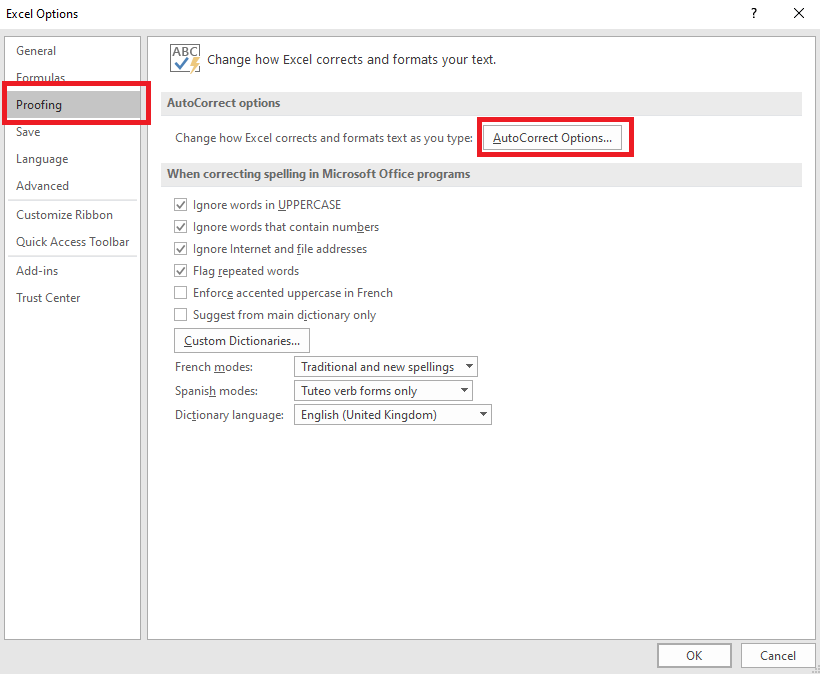Viewport: 820px width, 674px height.
Task: Open the French modes dropdown
Action: (386, 367)
